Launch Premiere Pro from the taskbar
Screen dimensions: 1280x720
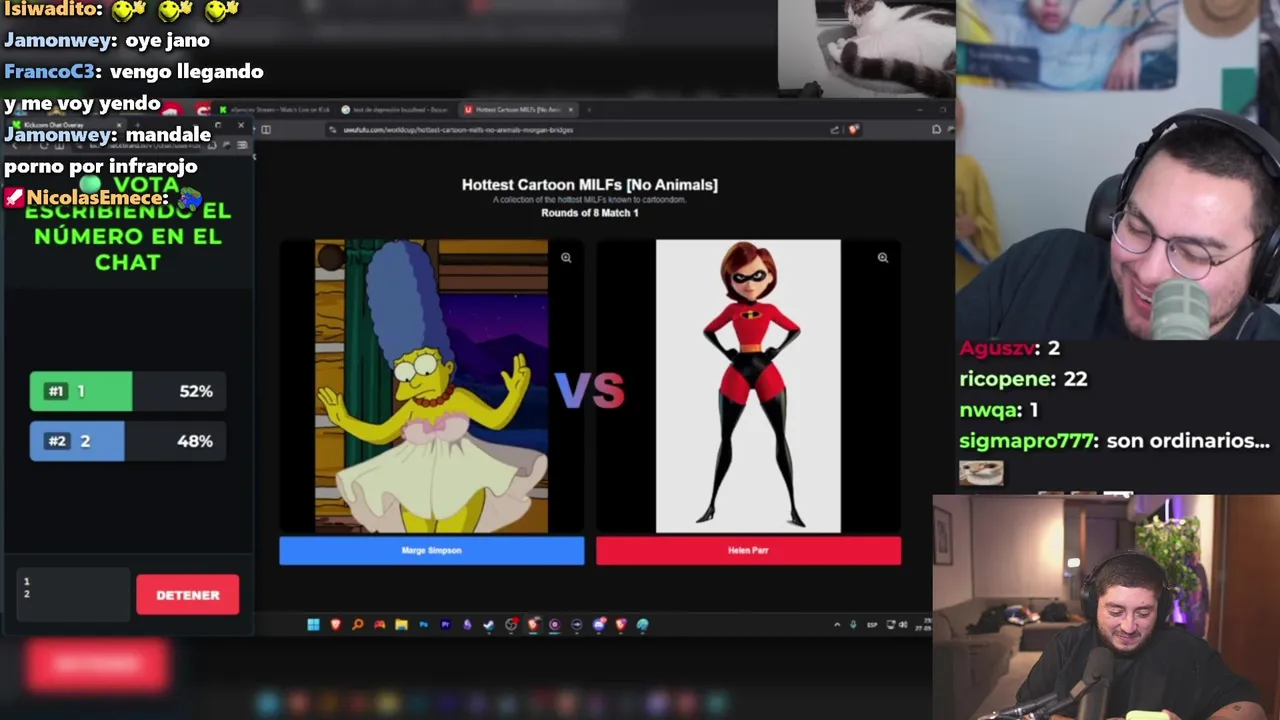(445, 624)
